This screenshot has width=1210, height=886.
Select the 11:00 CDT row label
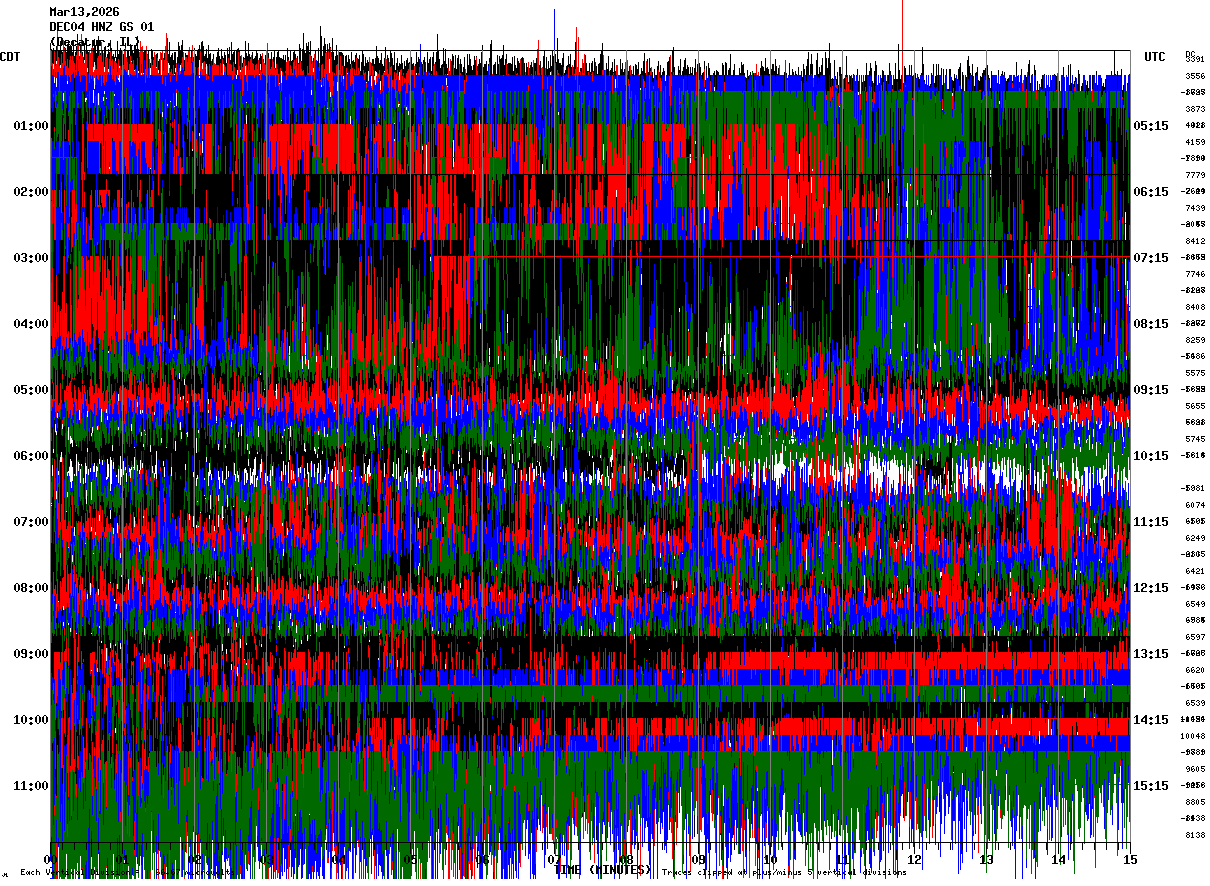[x=31, y=786]
